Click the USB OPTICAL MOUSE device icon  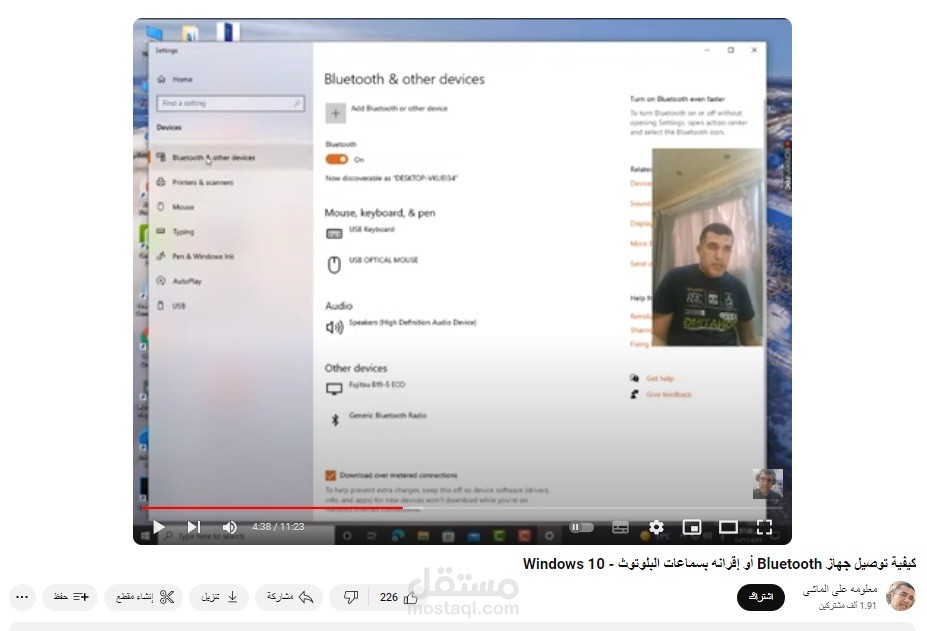coord(334,264)
